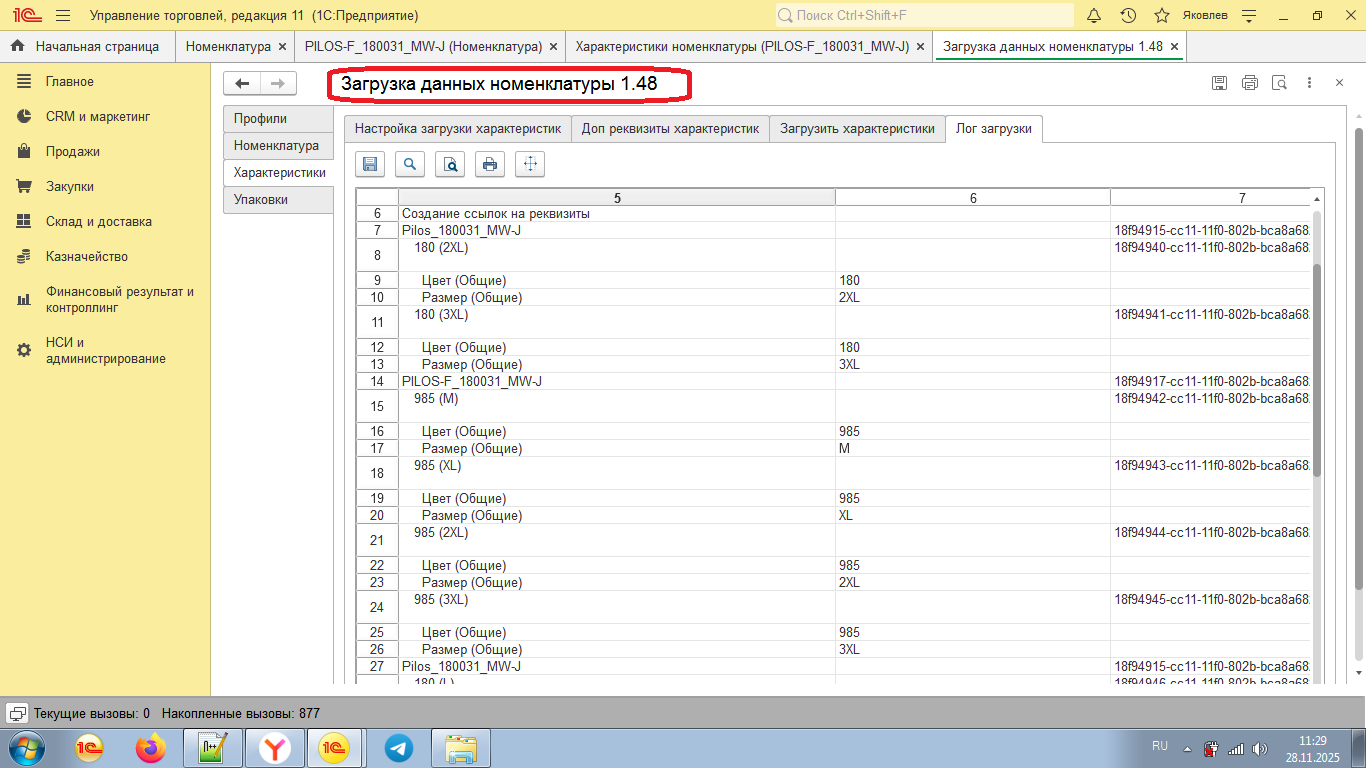Select row header 15 in the log table
This screenshot has width=1366, height=768.
coord(377,407)
